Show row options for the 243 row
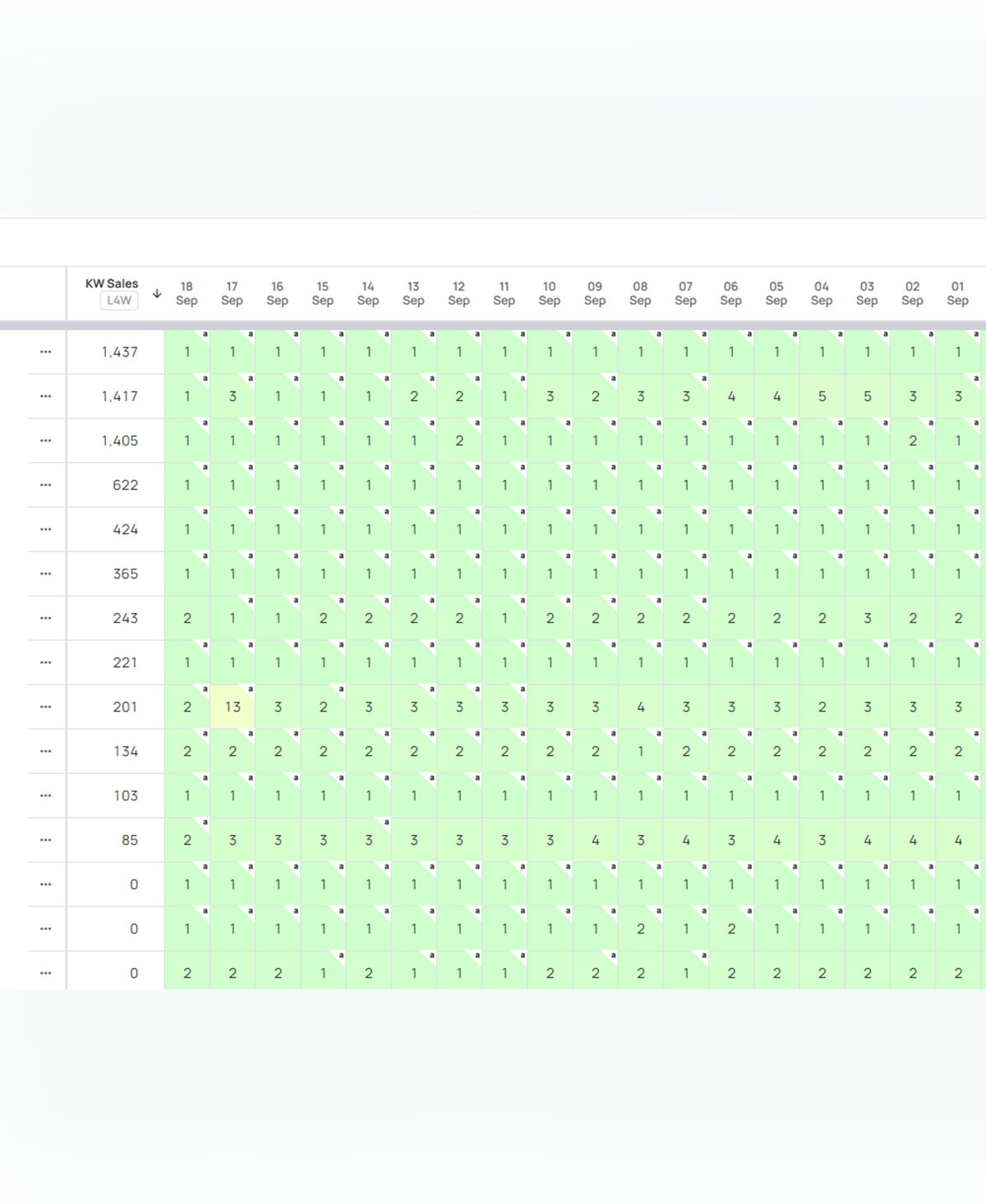 (45, 618)
